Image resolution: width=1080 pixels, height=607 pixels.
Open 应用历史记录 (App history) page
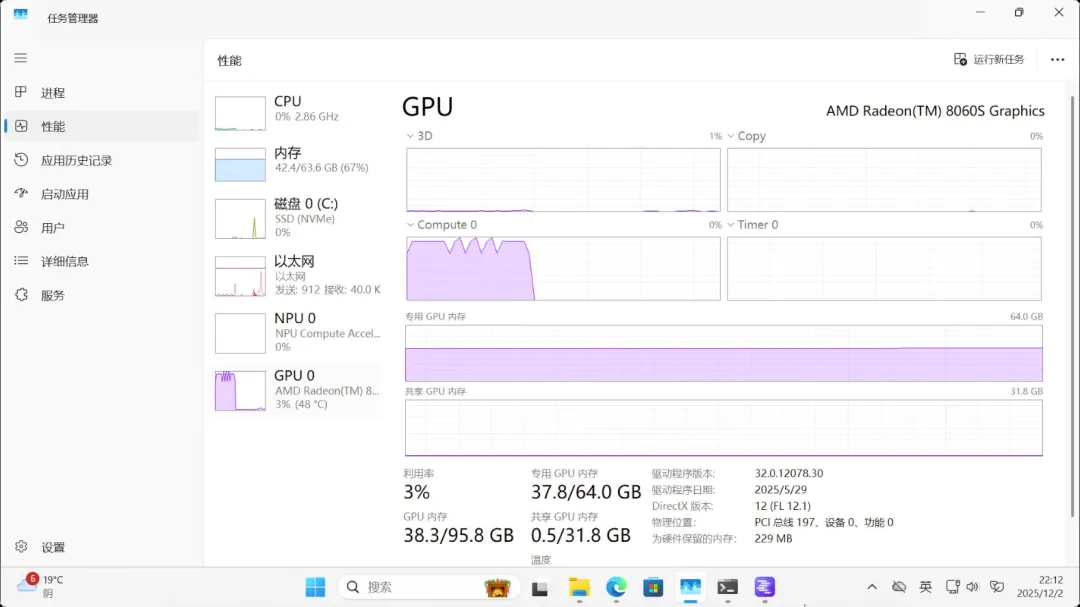[x=76, y=160]
